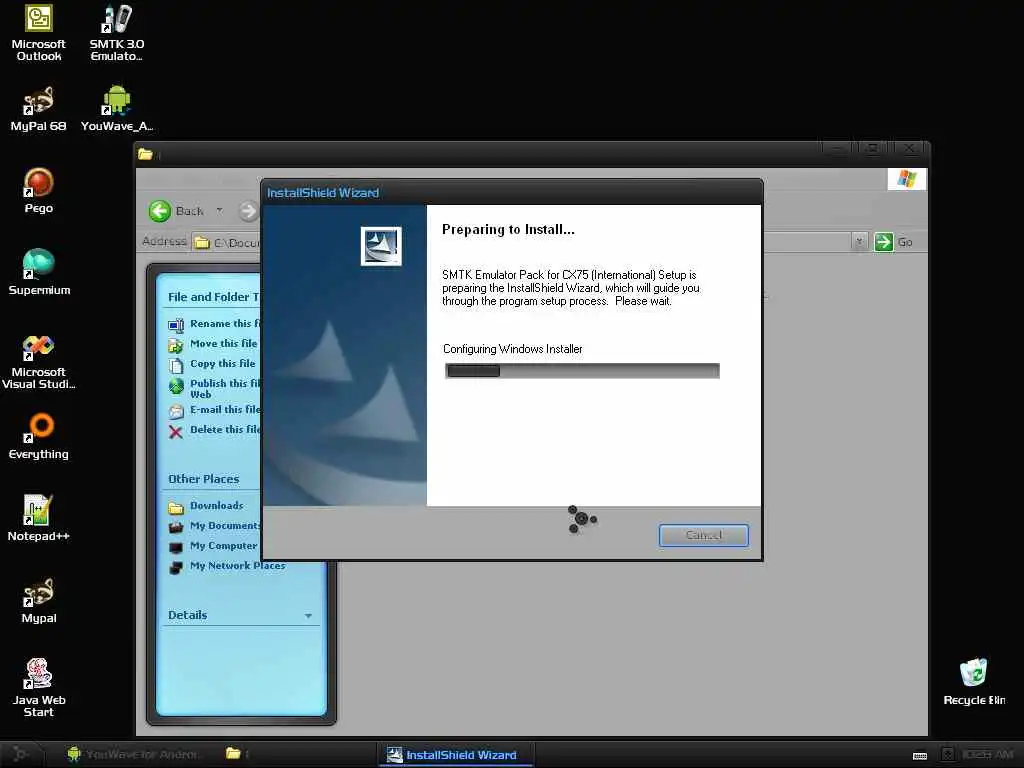1024x768 pixels.
Task: Open My Documents link in Other Places
Action: 225,526
